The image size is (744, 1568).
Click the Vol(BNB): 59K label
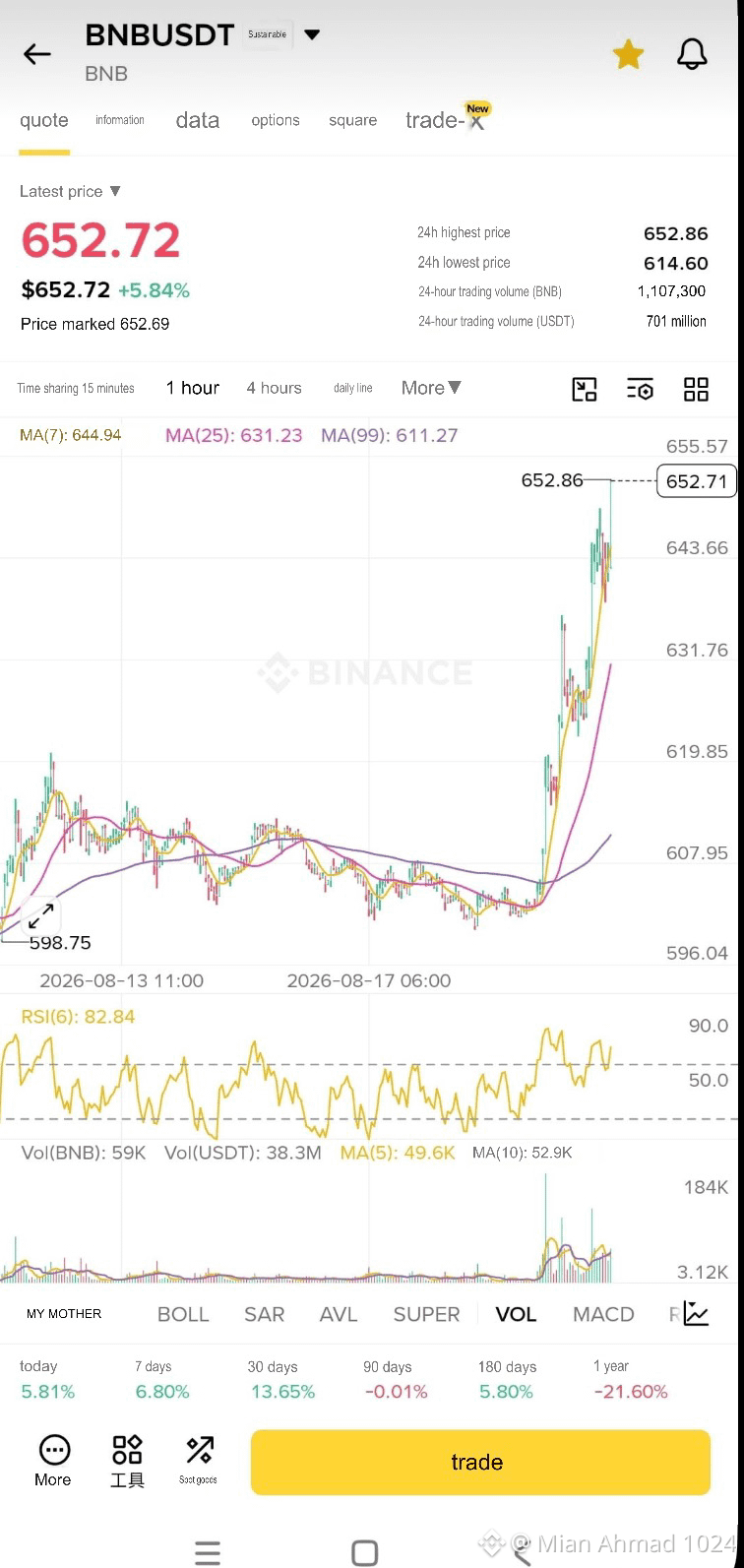(x=84, y=1153)
